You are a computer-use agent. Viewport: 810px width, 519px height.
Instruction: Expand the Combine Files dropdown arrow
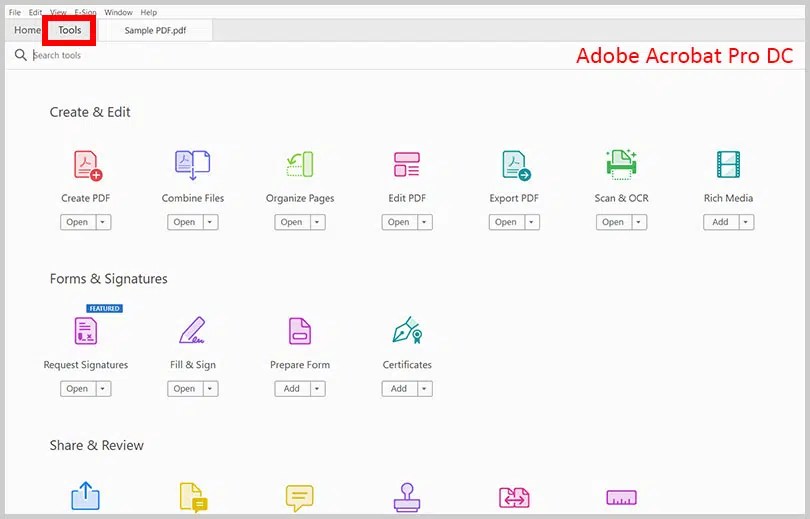click(210, 222)
